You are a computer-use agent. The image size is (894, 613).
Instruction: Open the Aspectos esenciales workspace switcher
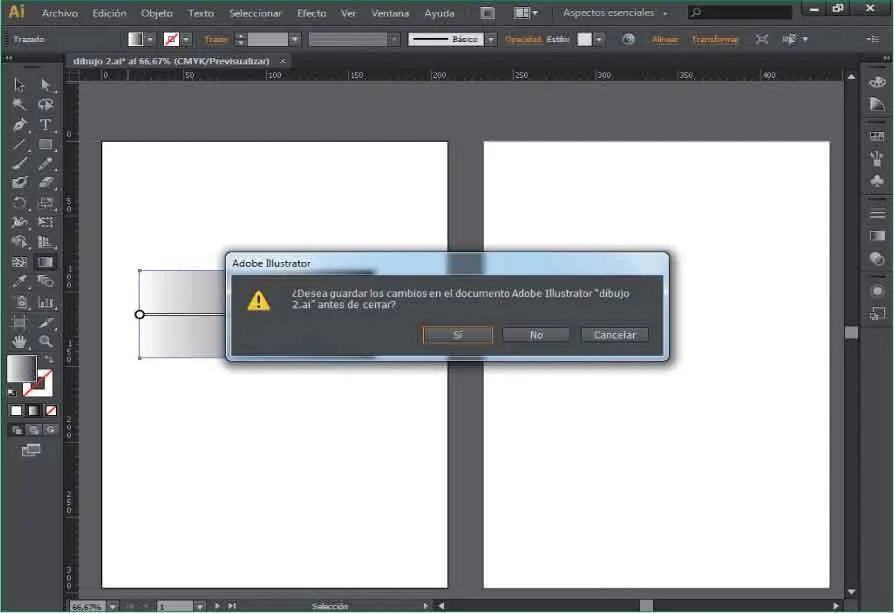point(615,13)
